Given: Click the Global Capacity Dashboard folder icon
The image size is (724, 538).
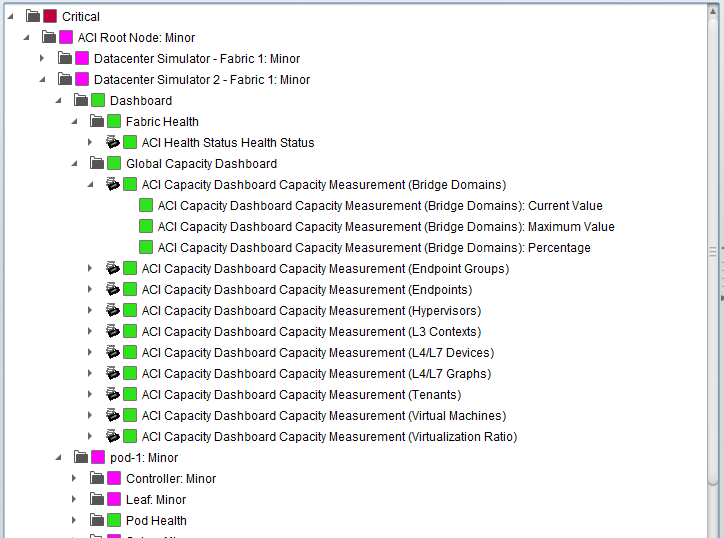Looking at the screenshot, I should click(97, 163).
